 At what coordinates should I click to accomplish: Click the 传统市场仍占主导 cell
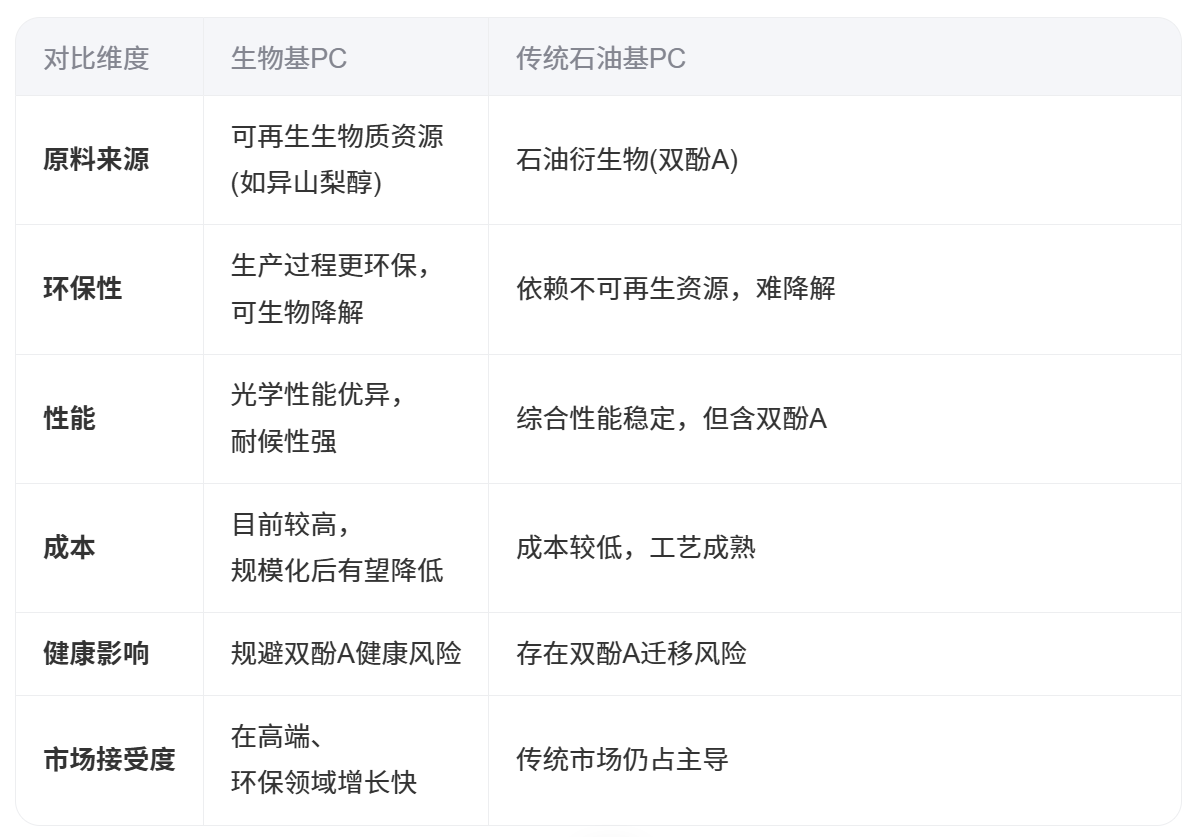click(622, 760)
